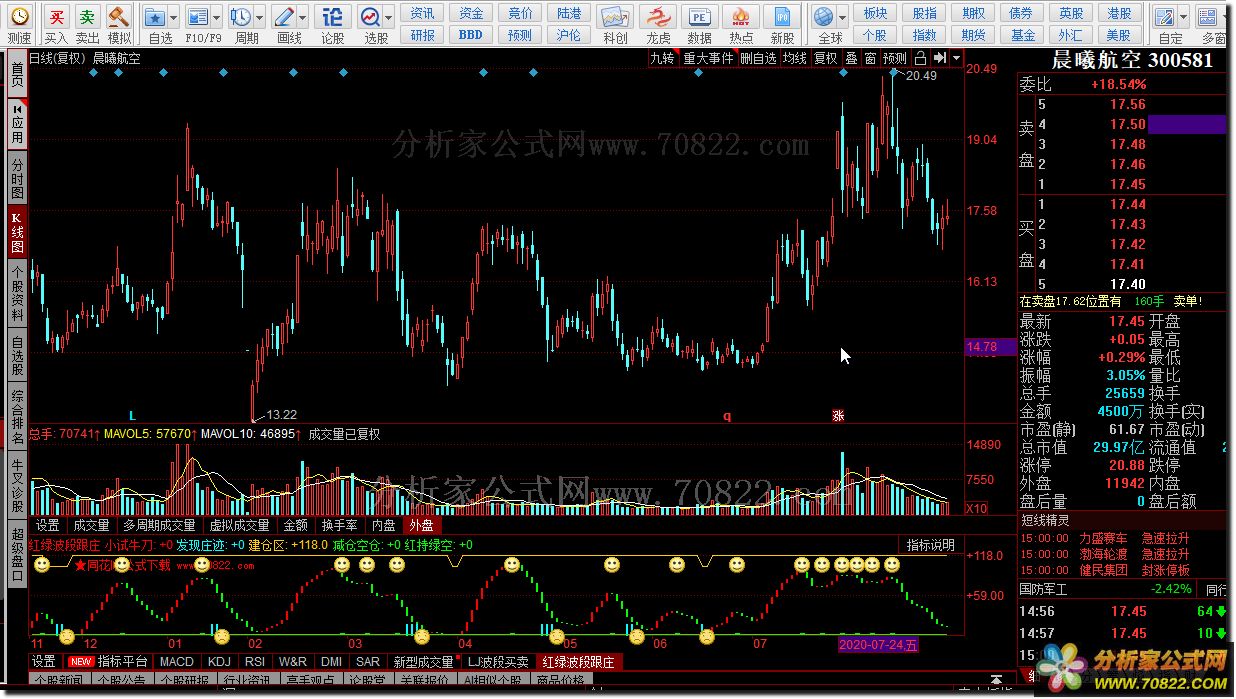Image resolution: width=1236 pixels, height=699 pixels.
Task: Switch to the KDJ indicator tab
Action: click(218, 661)
